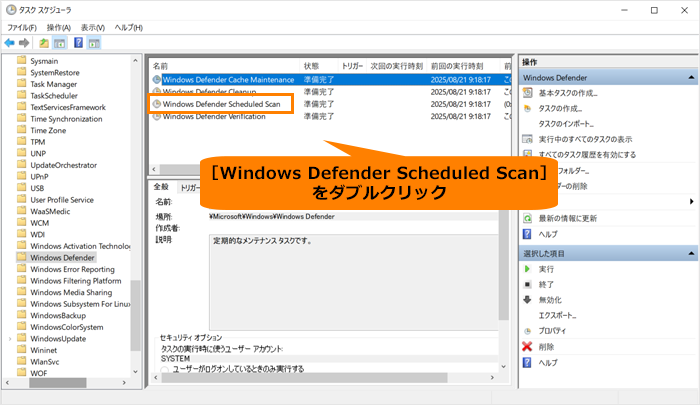Viewport: 700px width, 405px height.
Task: Click the details pane horizontal scrollbar thumb
Action: point(304,378)
